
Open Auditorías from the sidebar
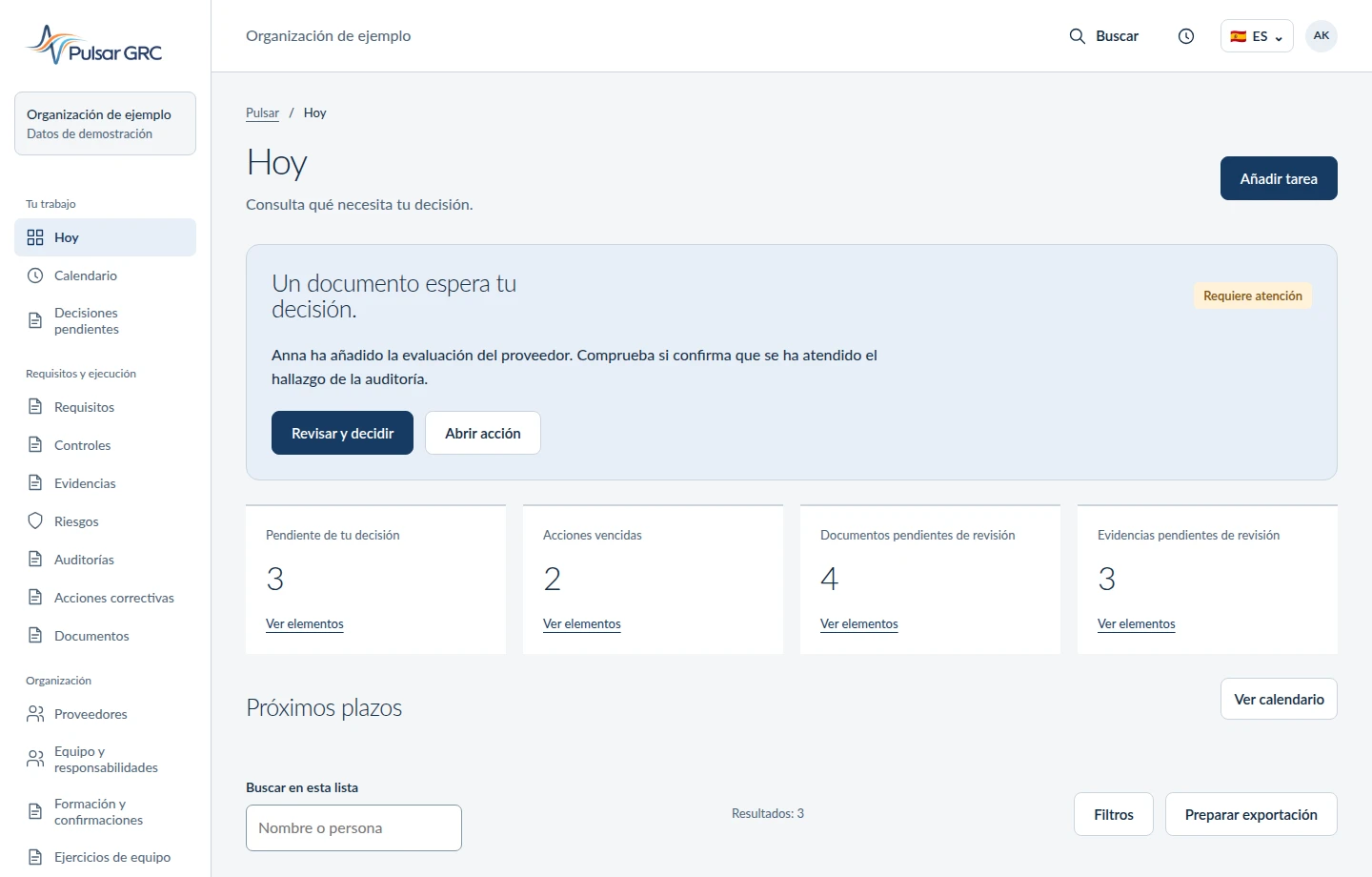coord(105,560)
